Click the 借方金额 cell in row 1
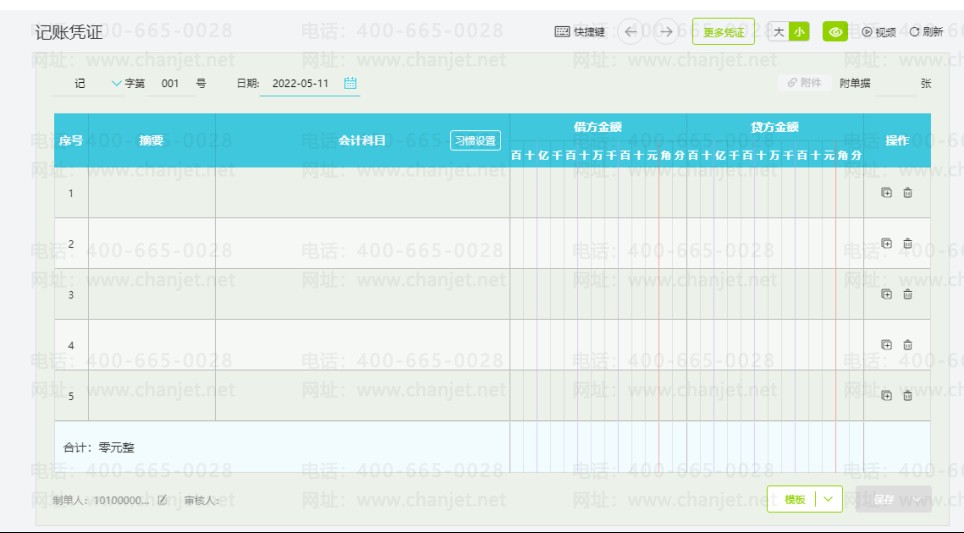This screenshot has width=964, height=533. 598,192
